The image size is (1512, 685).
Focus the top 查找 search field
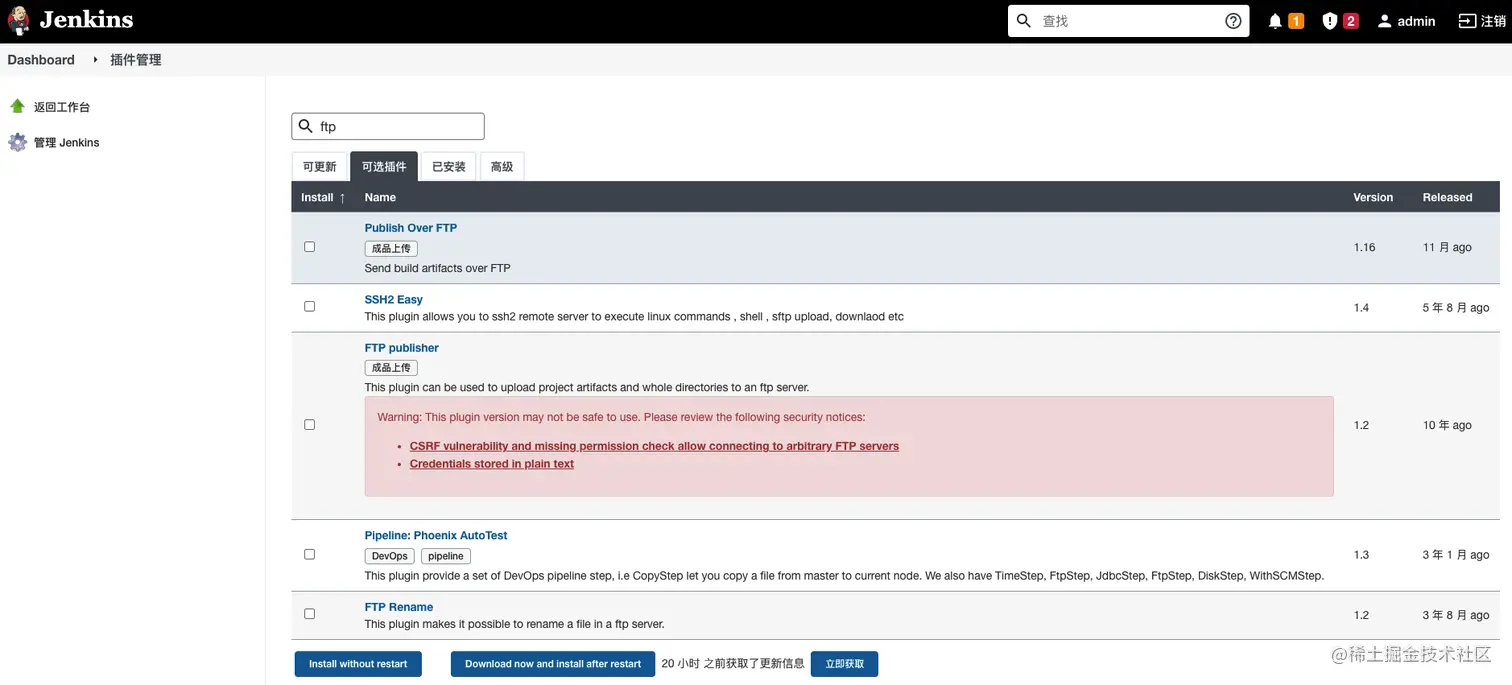click(x=1128, y=21)
